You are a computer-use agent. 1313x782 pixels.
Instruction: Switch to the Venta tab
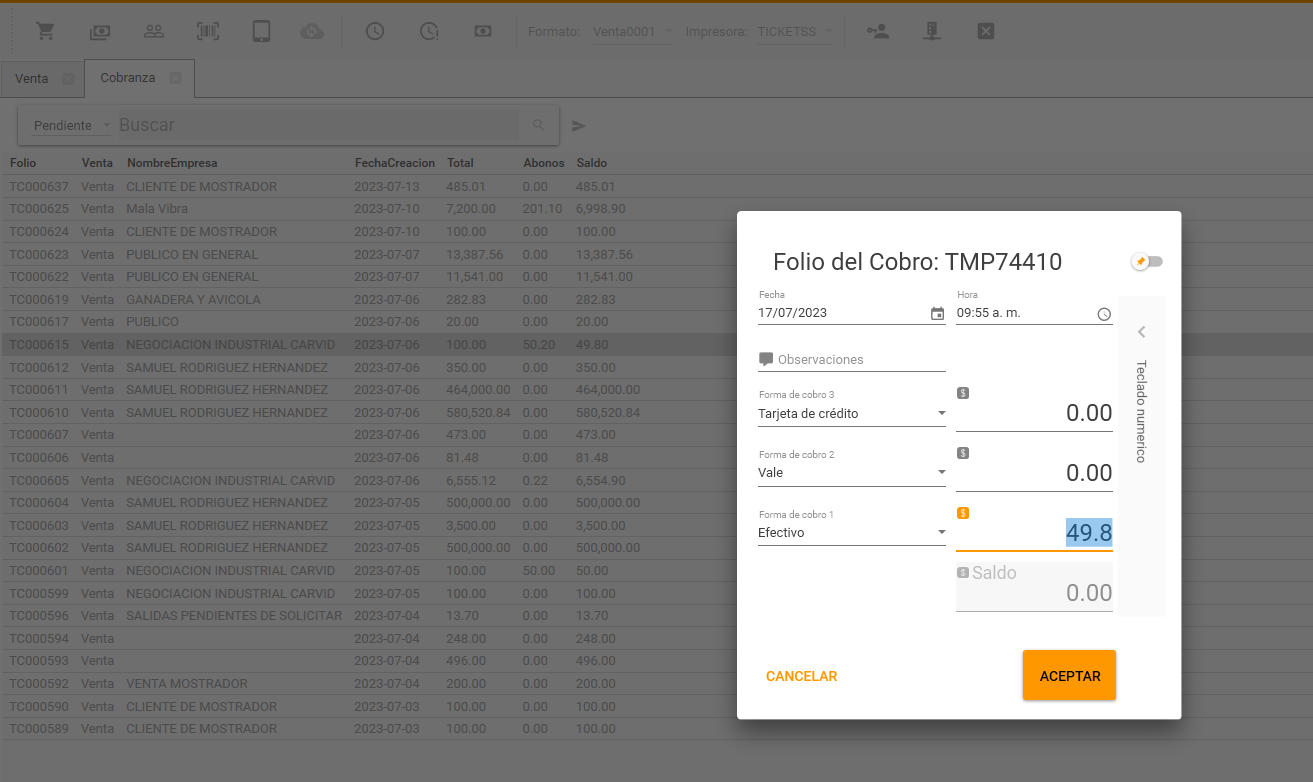click(x=32, y=78)
